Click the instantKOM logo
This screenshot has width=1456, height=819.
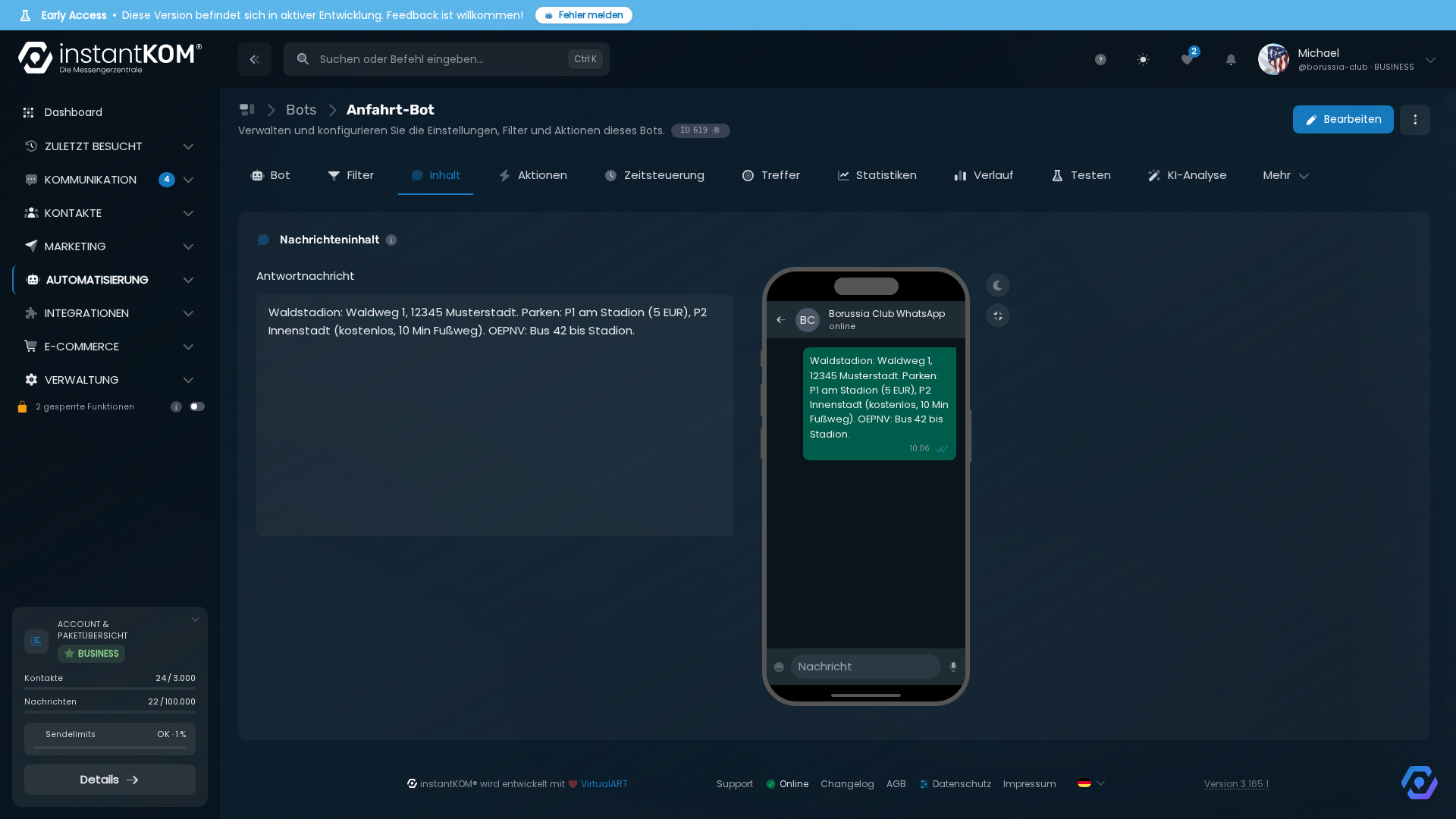(110, 58)
